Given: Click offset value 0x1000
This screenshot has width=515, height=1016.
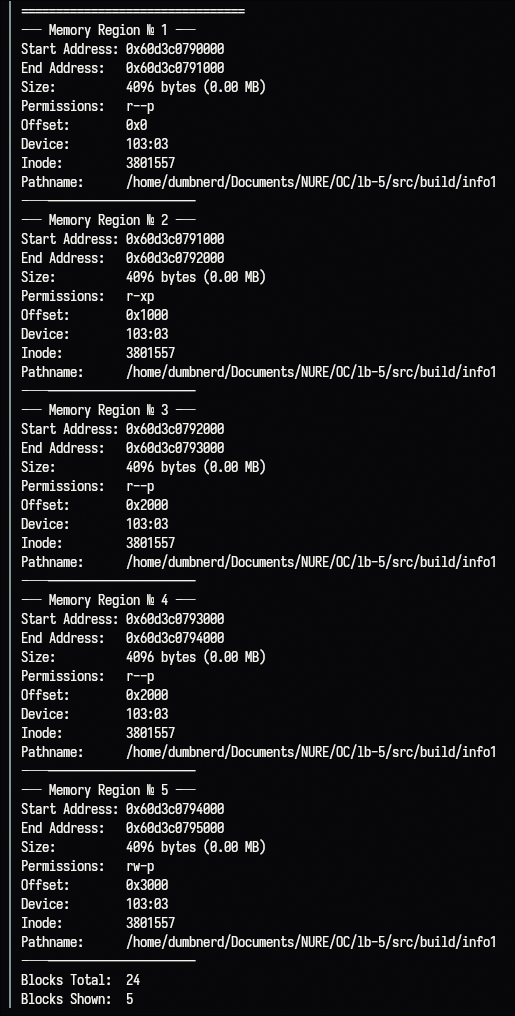Looking at the screenshot, I should tap(147, 315).
